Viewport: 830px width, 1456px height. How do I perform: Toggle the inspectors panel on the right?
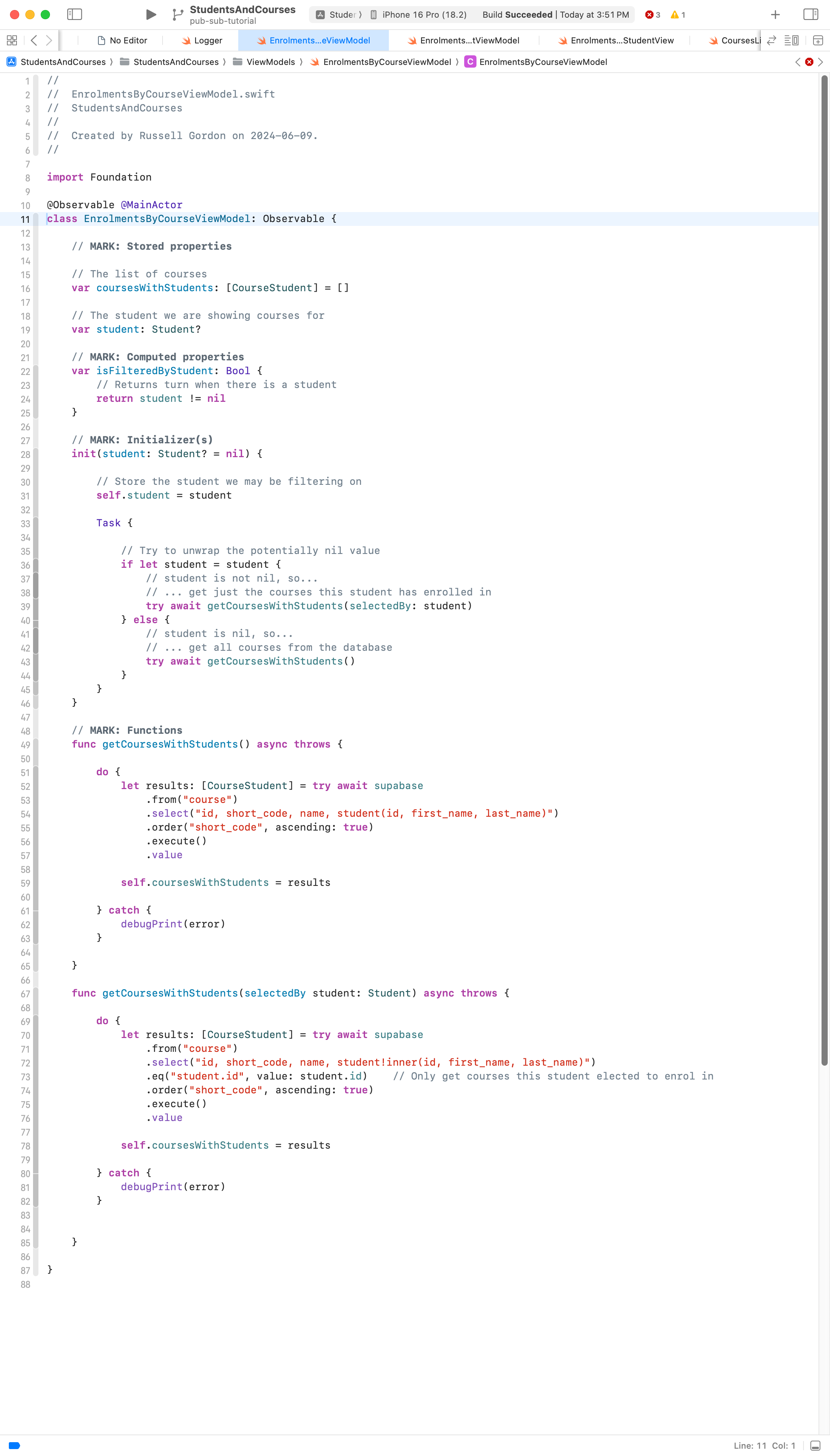pyautogui.click(x=810, y=14)
